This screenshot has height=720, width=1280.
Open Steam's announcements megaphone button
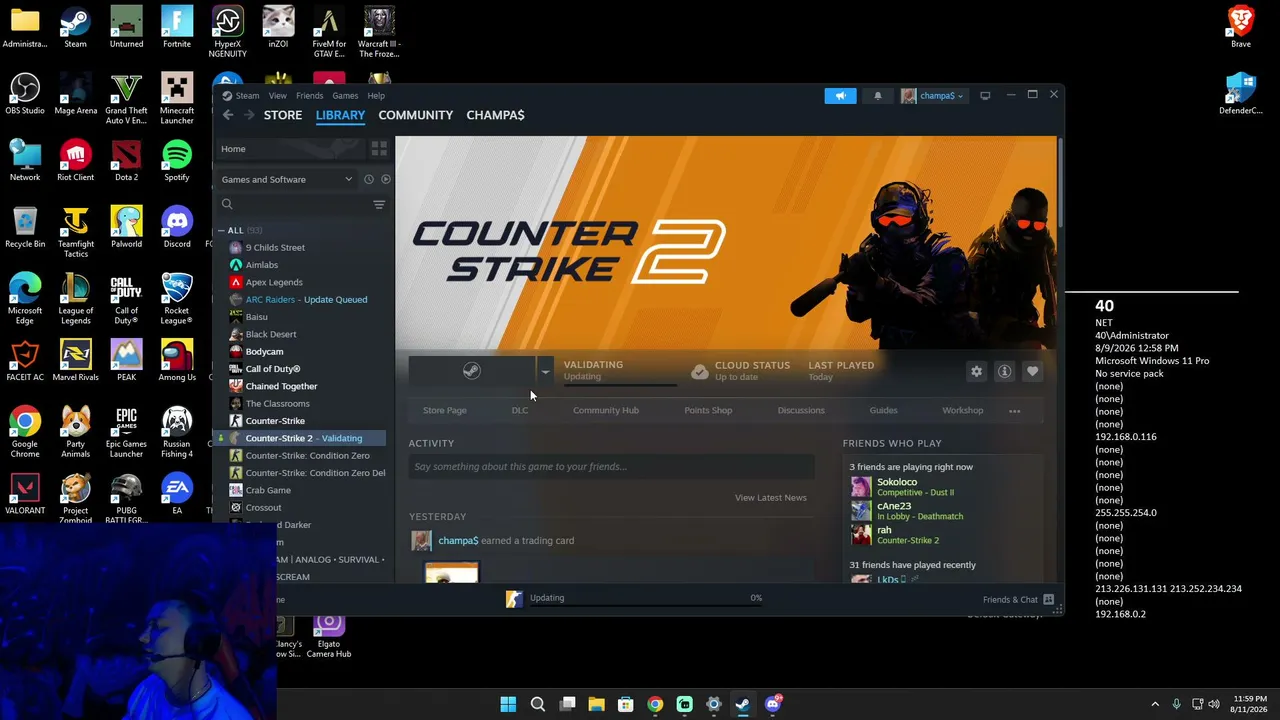[840, 96]
